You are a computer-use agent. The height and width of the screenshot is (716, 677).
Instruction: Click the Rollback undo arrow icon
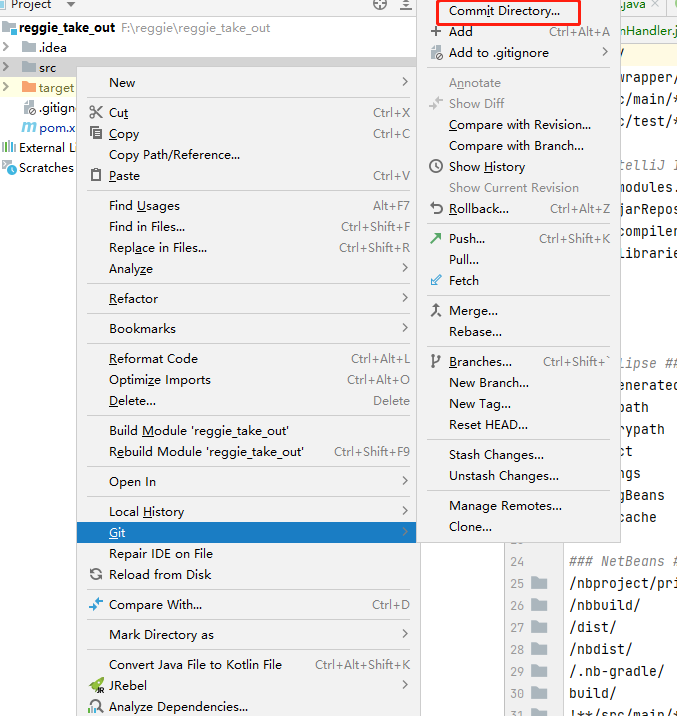tap(436, 209)
